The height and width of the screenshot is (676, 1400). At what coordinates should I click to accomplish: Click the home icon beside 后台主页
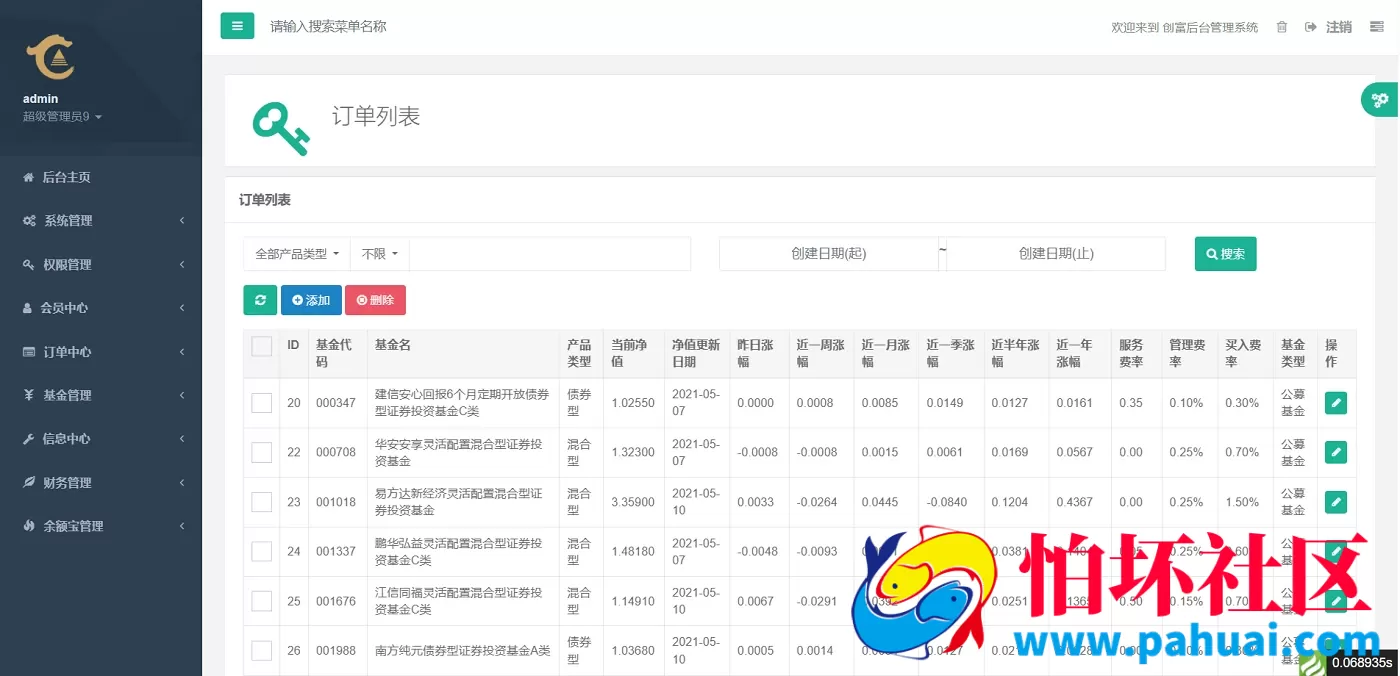(29, 177)
